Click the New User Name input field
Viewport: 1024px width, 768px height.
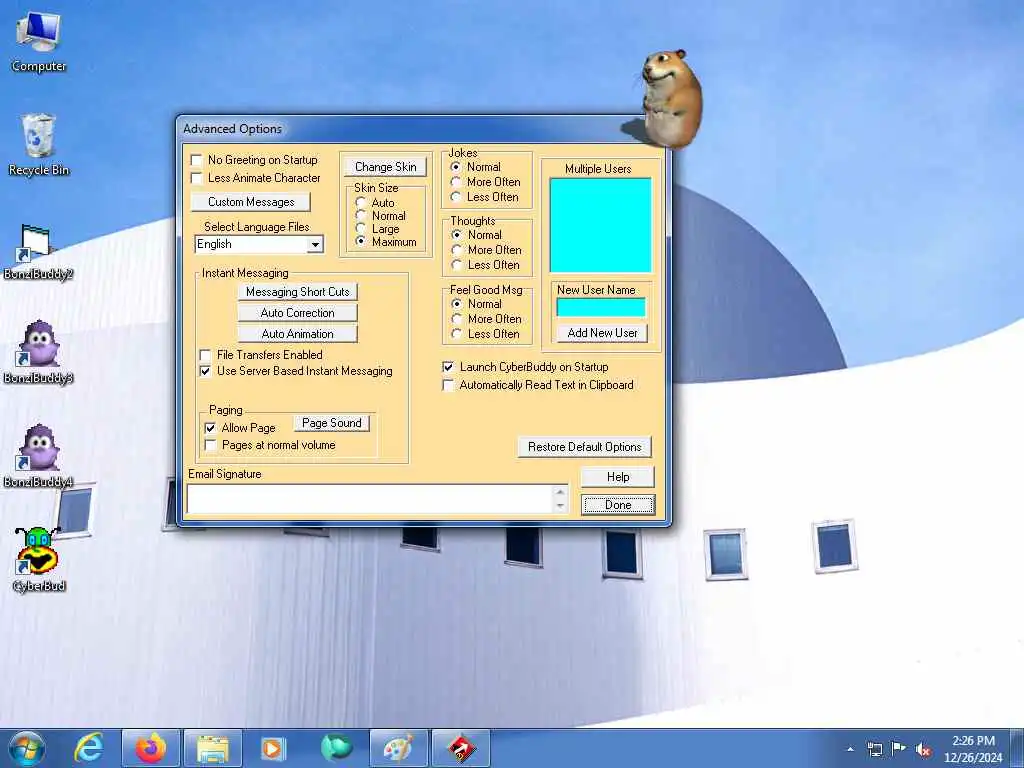coord(601,308)
